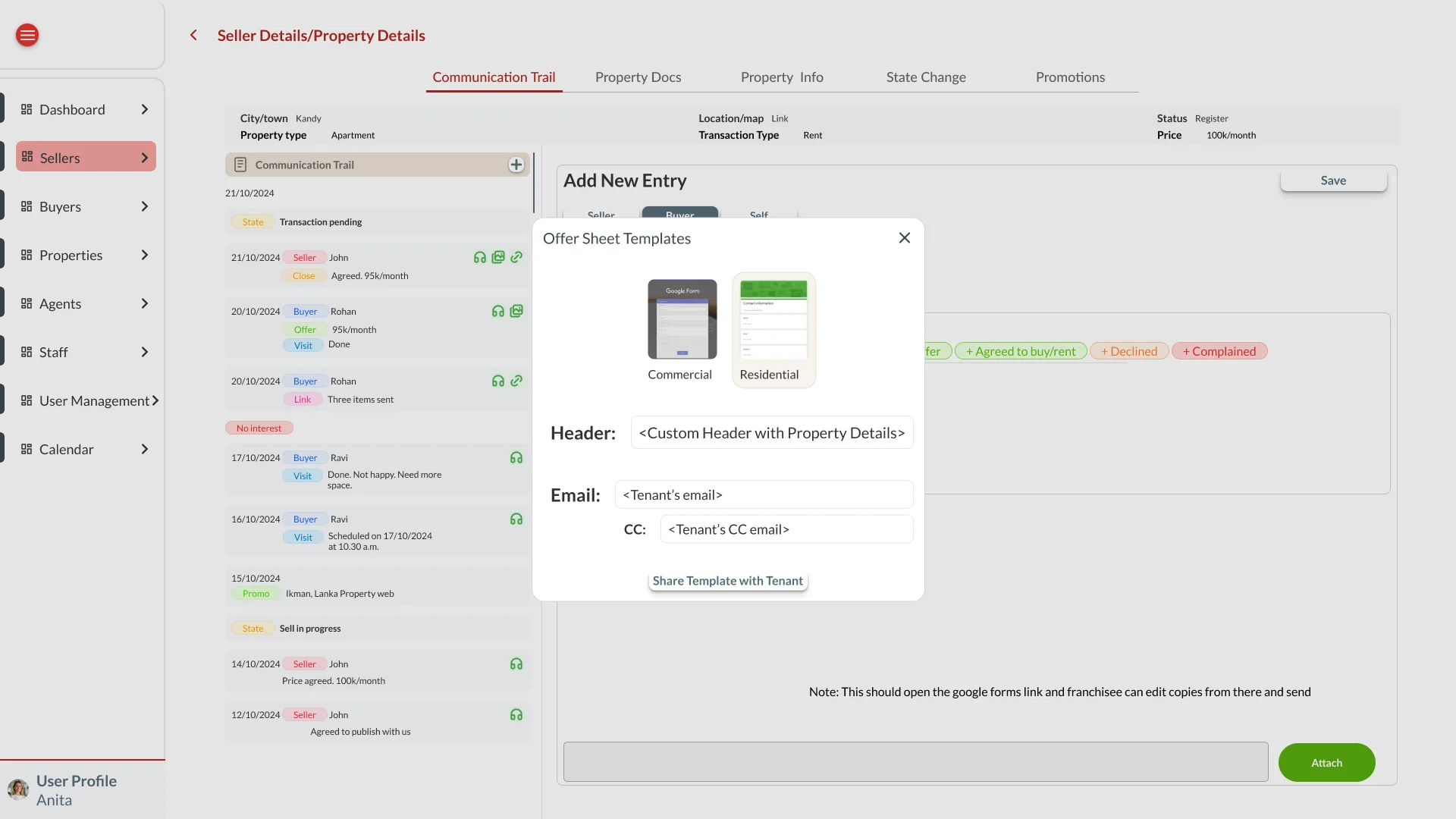
Task: Click the Header custom header field
Action: click(x=772, y=433)
